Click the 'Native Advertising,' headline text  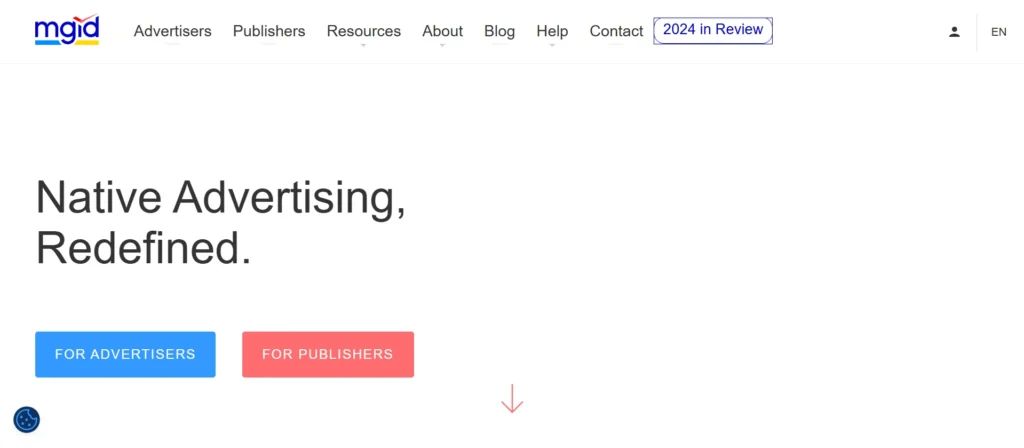[x=220, y=197]
